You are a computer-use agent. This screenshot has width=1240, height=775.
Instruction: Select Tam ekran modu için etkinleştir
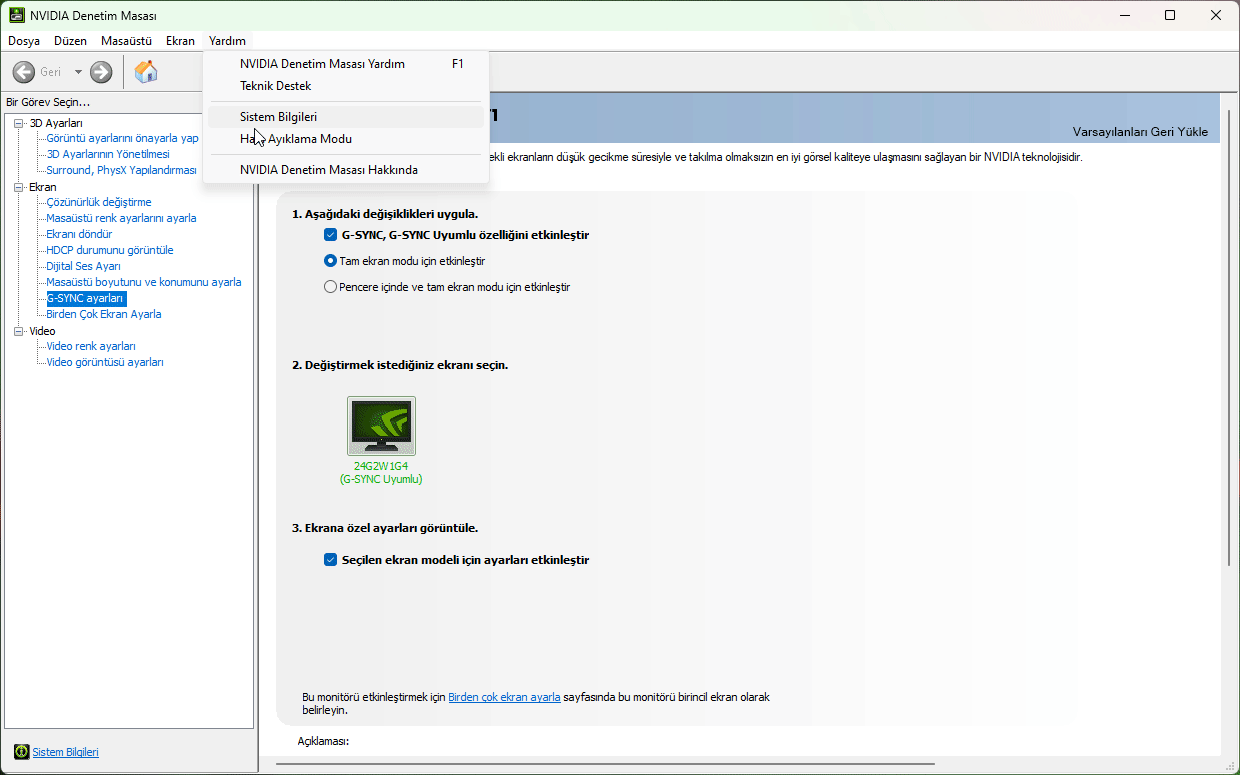click(x=330, y=261)
